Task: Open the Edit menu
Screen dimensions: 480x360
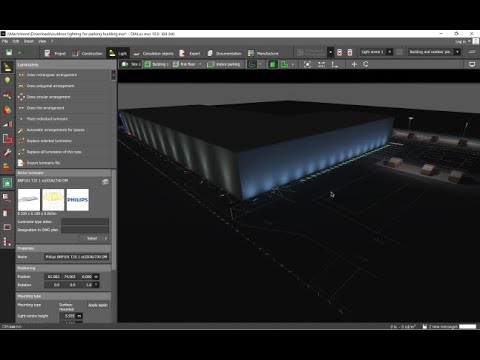Action: [16, 41]
